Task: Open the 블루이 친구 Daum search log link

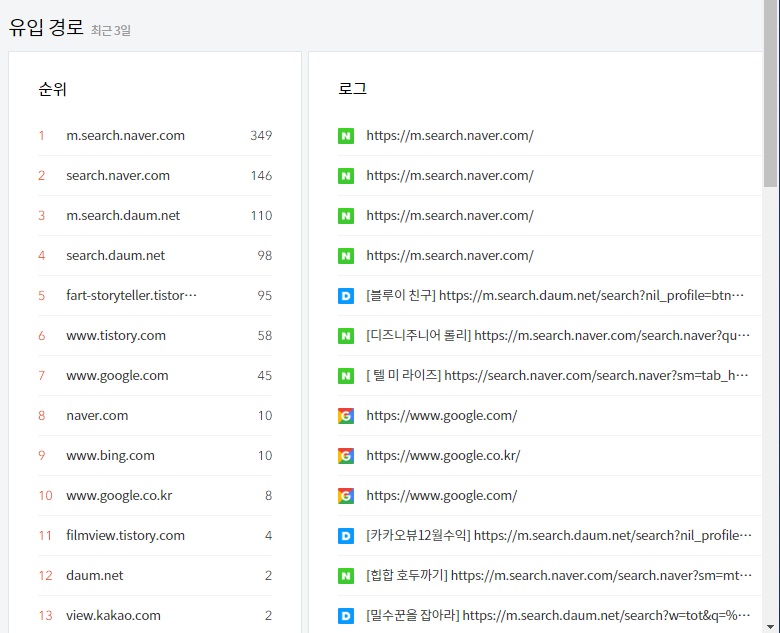Action: [555, 296]
